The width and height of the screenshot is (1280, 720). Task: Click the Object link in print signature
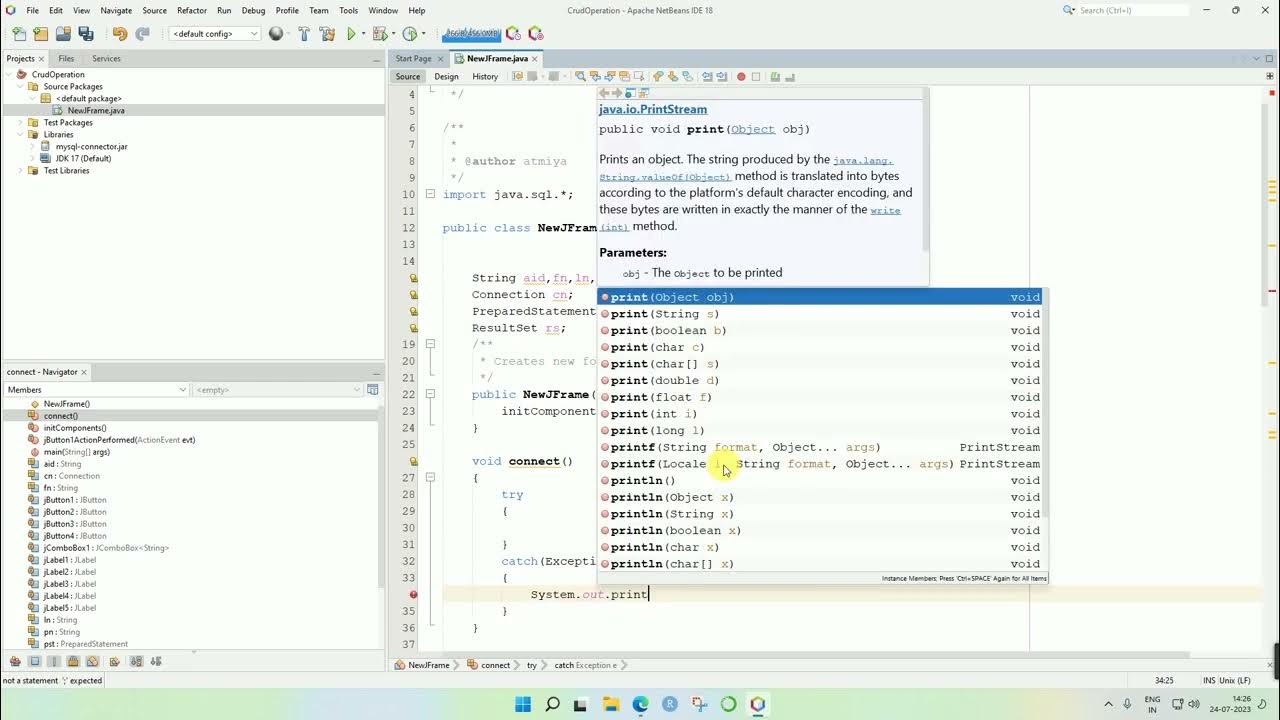click(753, 129)
